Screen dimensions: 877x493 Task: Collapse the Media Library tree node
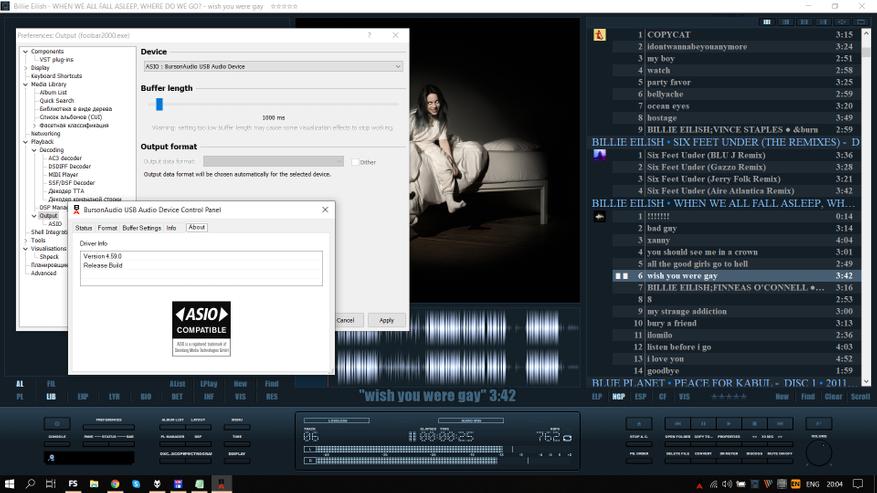[25, 84]
